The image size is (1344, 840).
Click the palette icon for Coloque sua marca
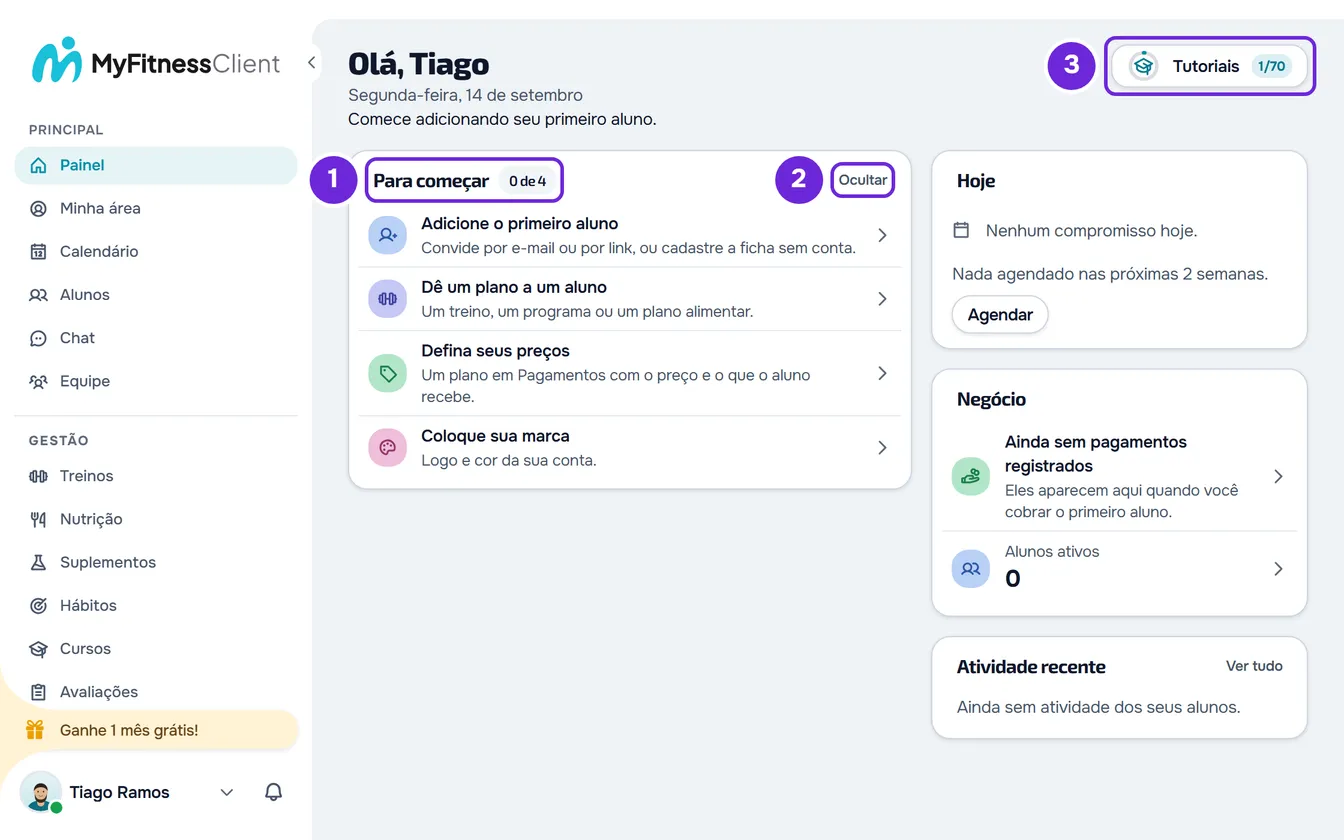point(387,448)
